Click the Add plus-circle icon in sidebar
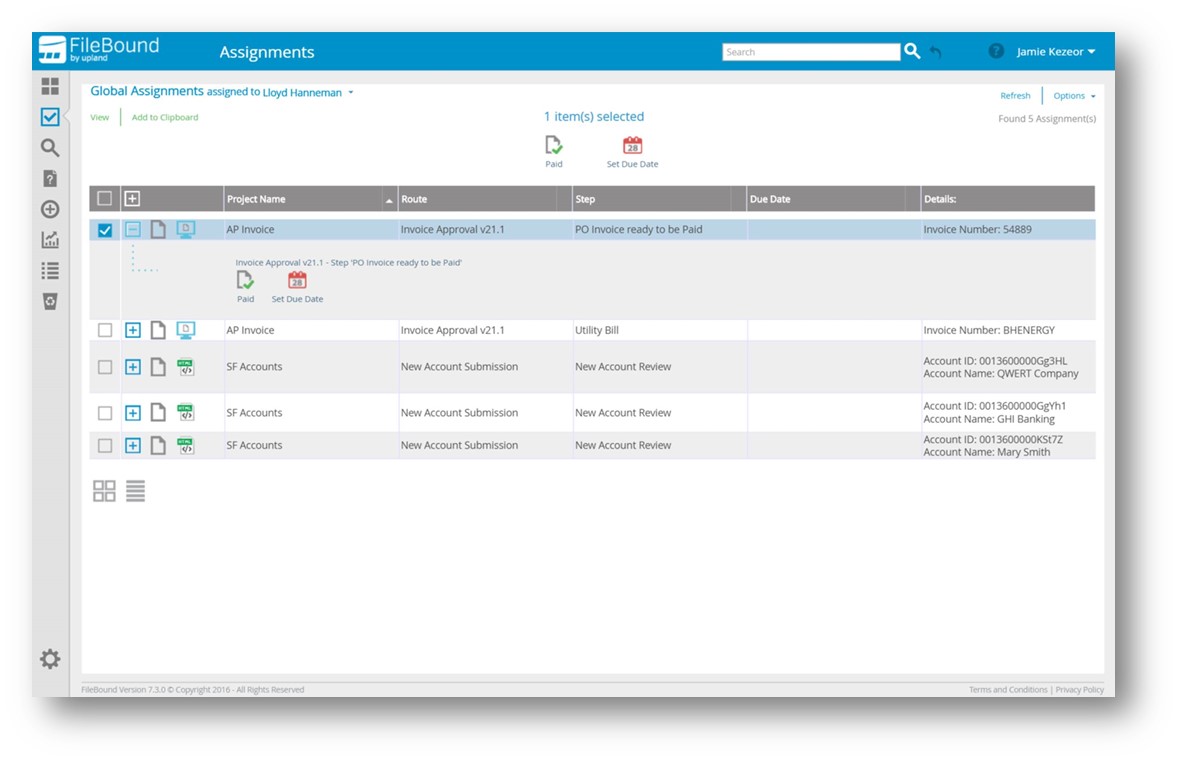Viewport: 1180px width, 762px height. (x=50, y=209)
